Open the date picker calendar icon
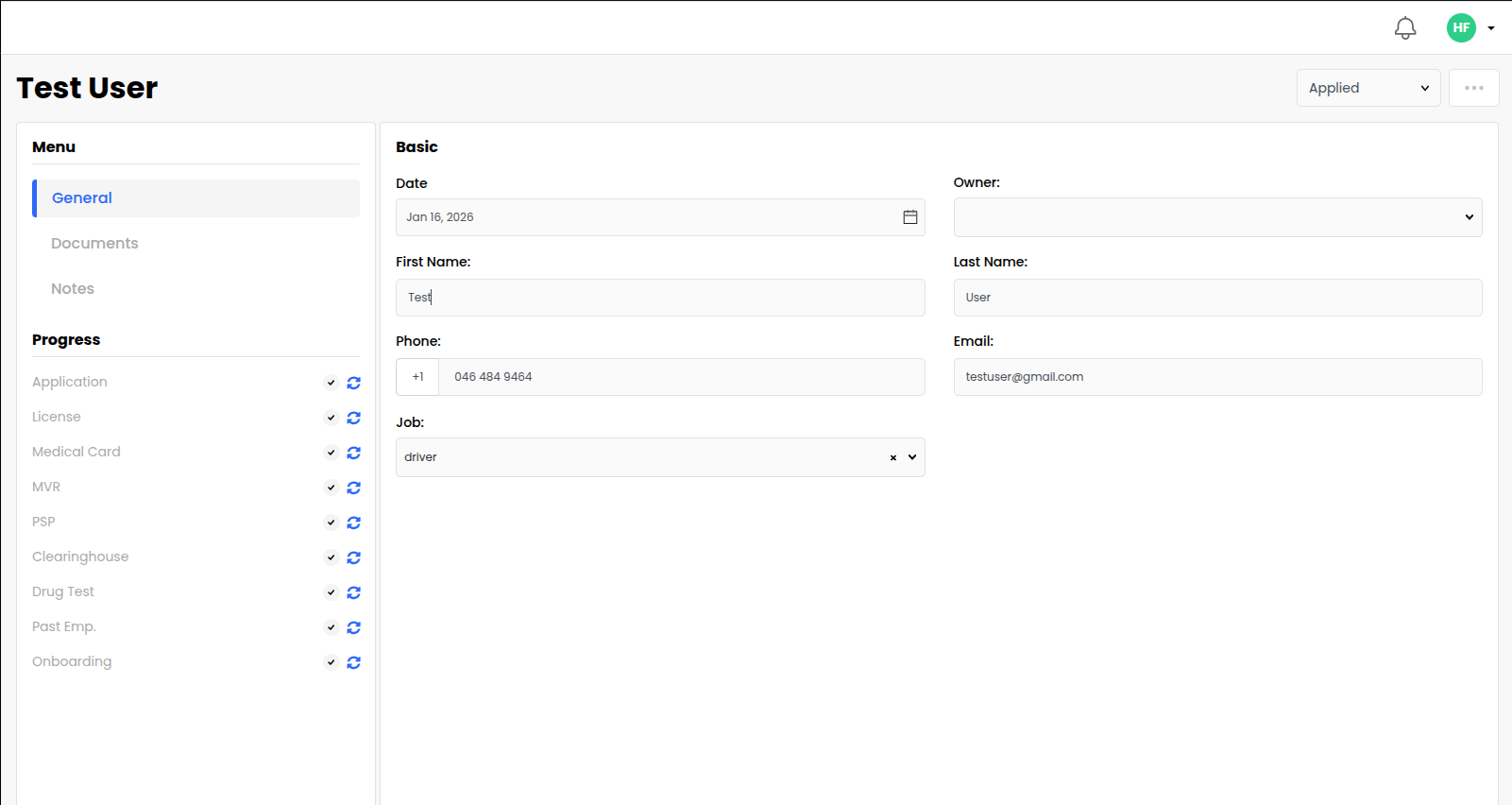The image size is (1512, 805). pyautogui.click(x=909, y=217)
